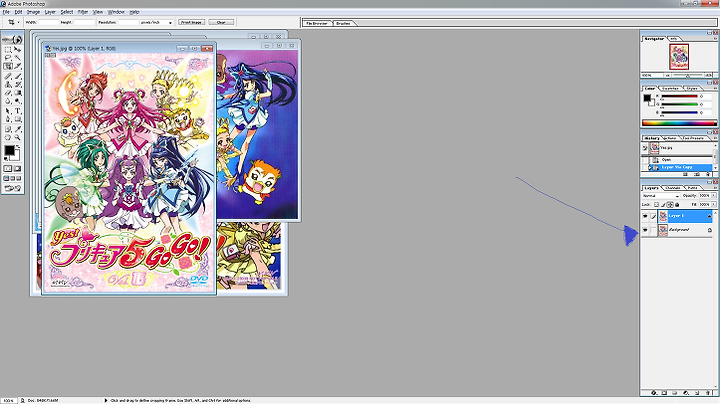Switch to the Paths tab
This screenshot has height=404, width=720.
(692, 187)
